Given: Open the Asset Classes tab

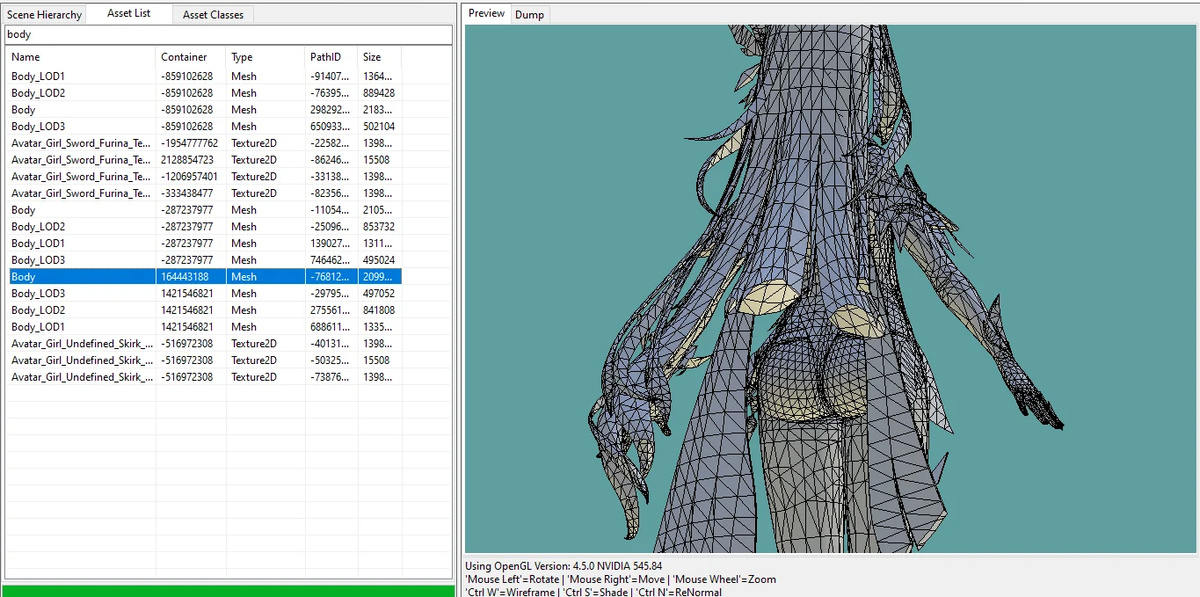Looking at the screenshot, I should pyautogui.click(x=213, y=15).
